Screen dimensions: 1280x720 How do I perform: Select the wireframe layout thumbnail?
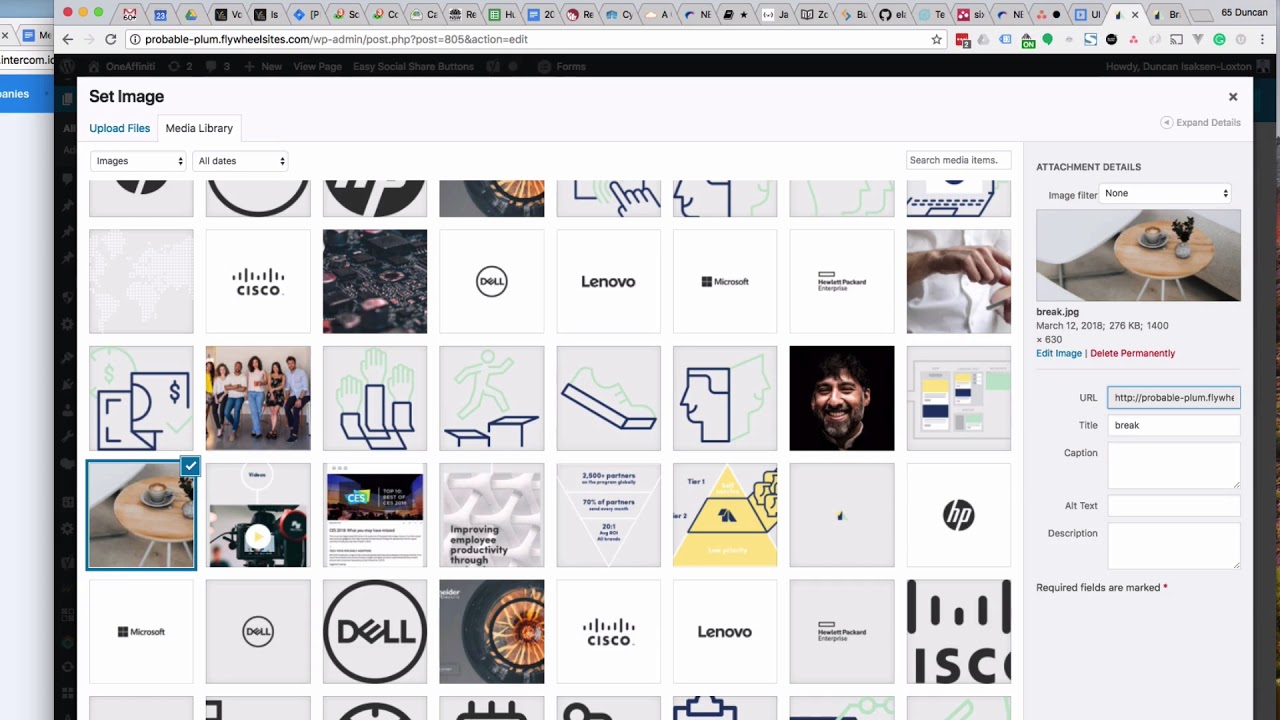pyautogui.click(x=959, y=398)
